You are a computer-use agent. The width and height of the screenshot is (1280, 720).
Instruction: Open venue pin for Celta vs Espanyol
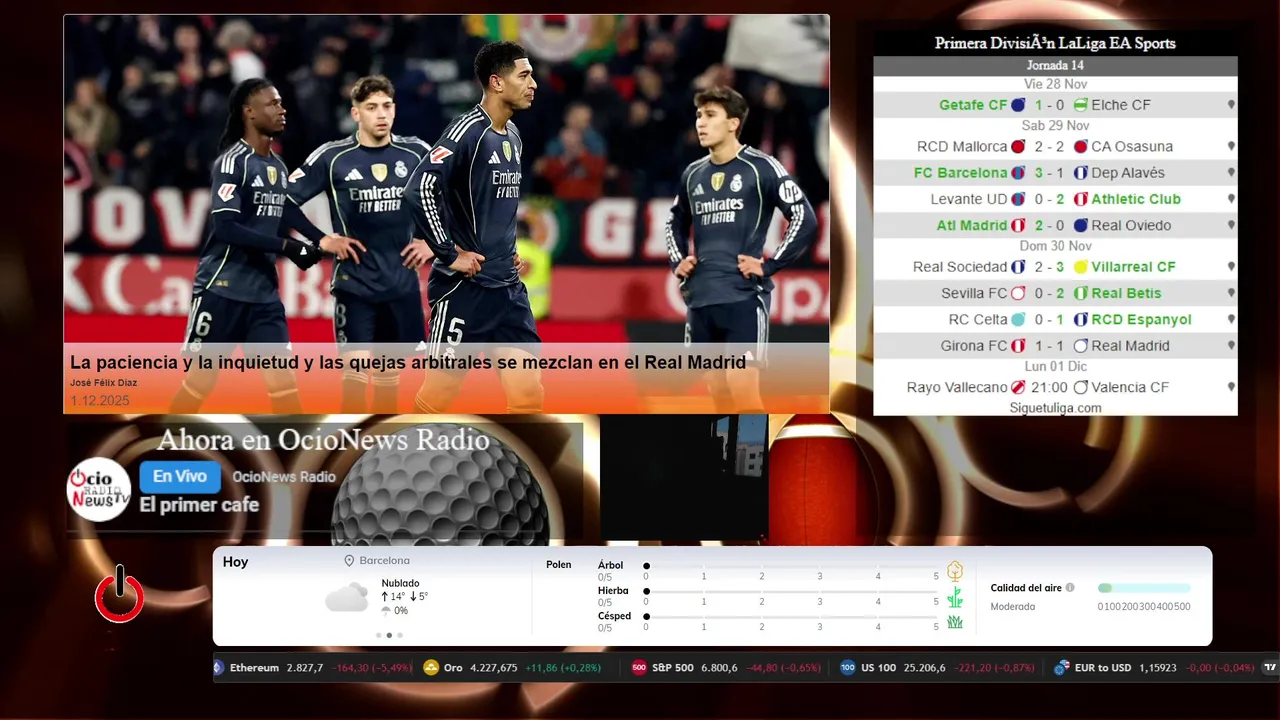[x=1231, y=319]
